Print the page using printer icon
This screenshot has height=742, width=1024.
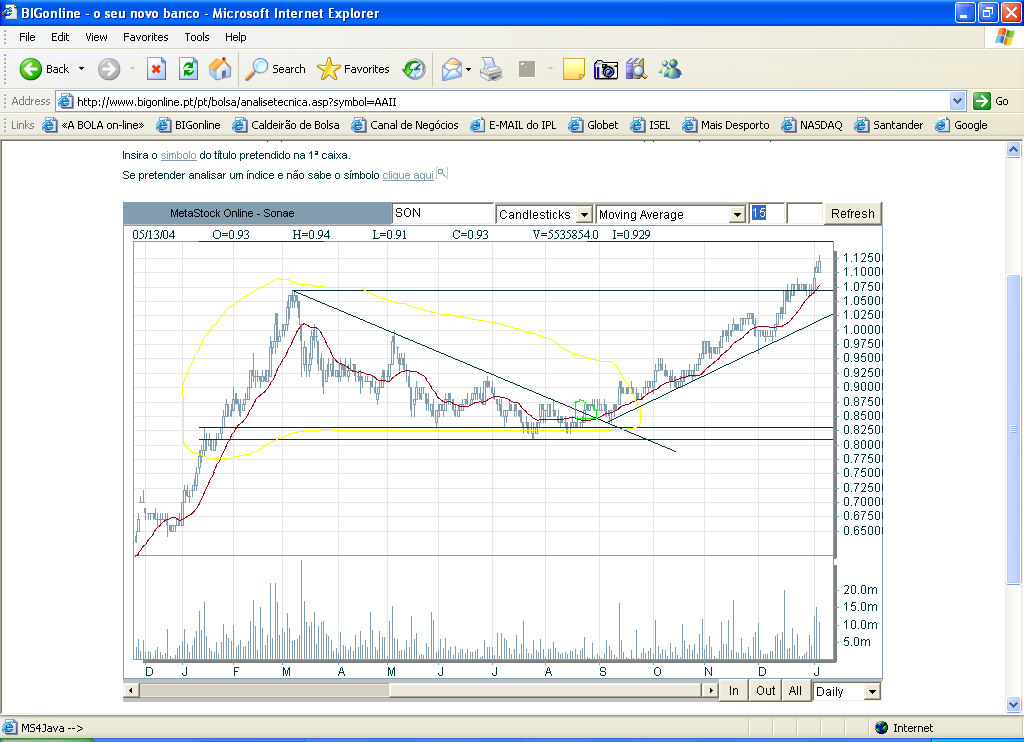(x=490, y=69)
